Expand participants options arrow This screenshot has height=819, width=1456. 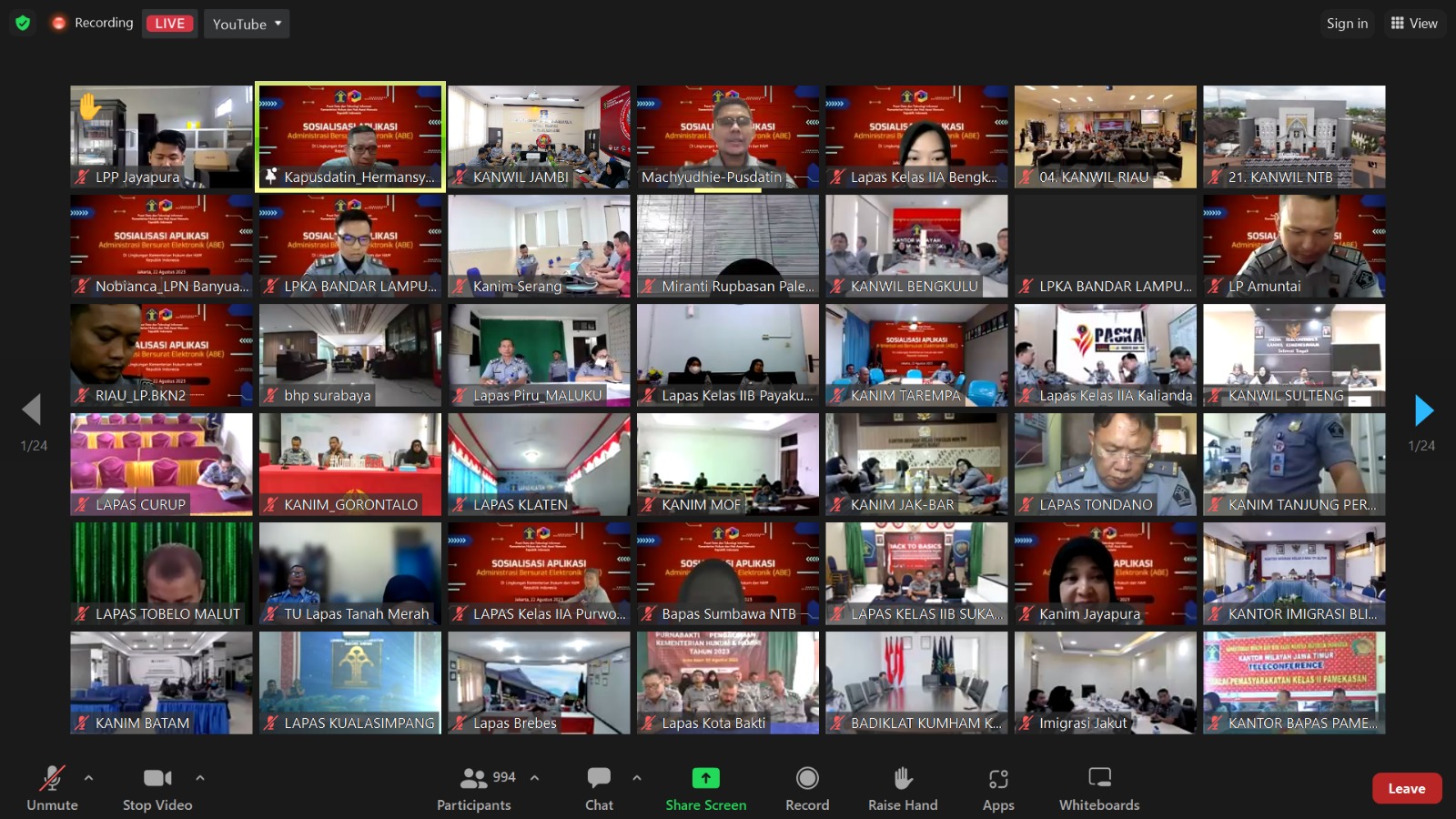(x=535, y=778)
